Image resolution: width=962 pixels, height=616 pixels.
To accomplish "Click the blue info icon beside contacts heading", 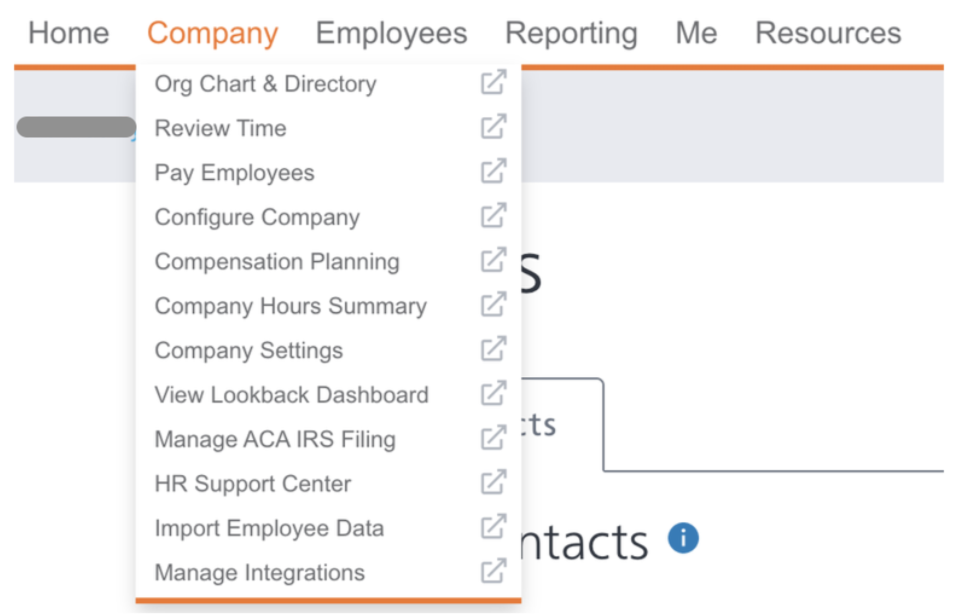I will pyautogui.click(x=683, y=538).
